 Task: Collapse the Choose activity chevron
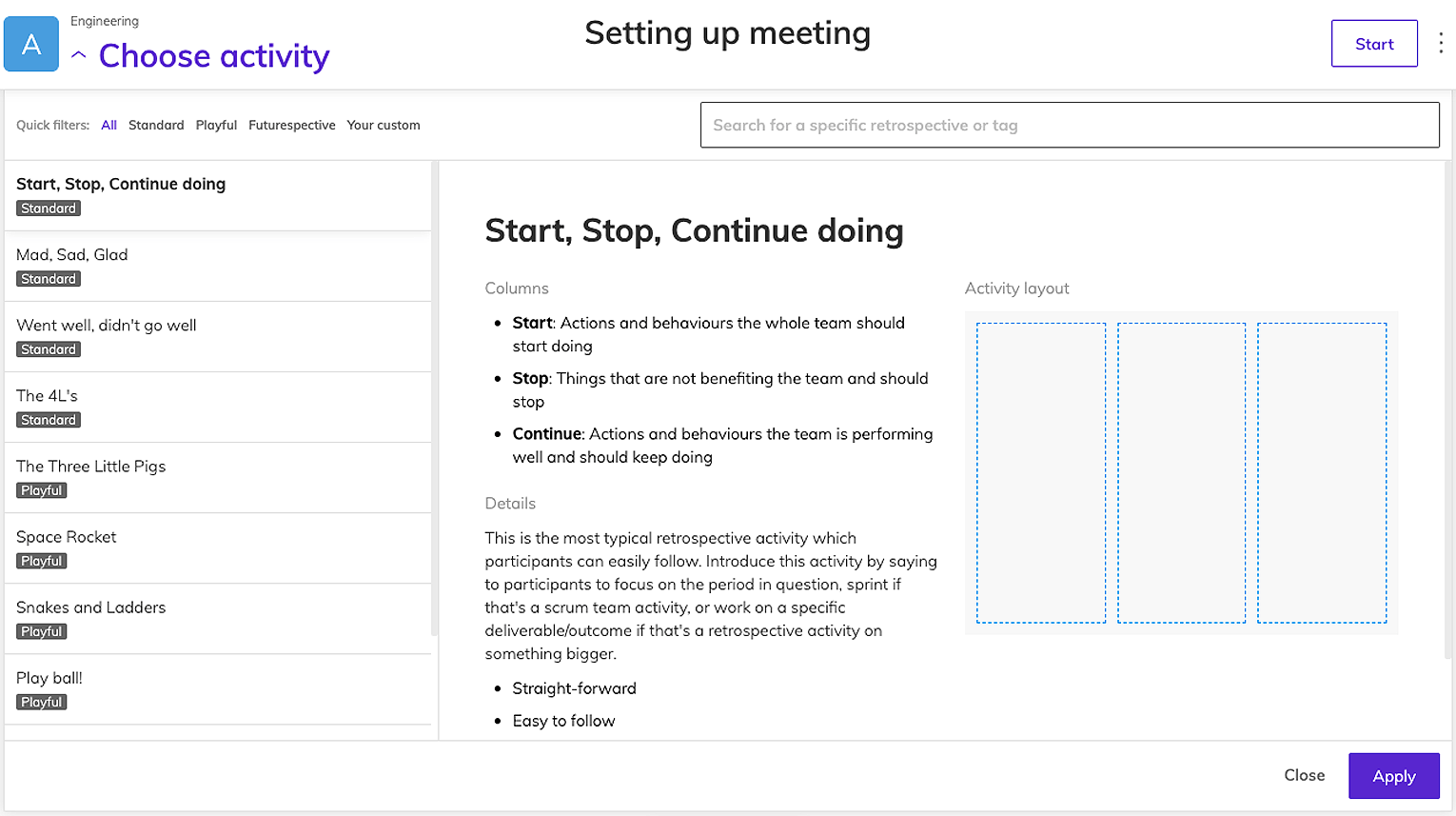pyautogui.click(x=79, y=56)
